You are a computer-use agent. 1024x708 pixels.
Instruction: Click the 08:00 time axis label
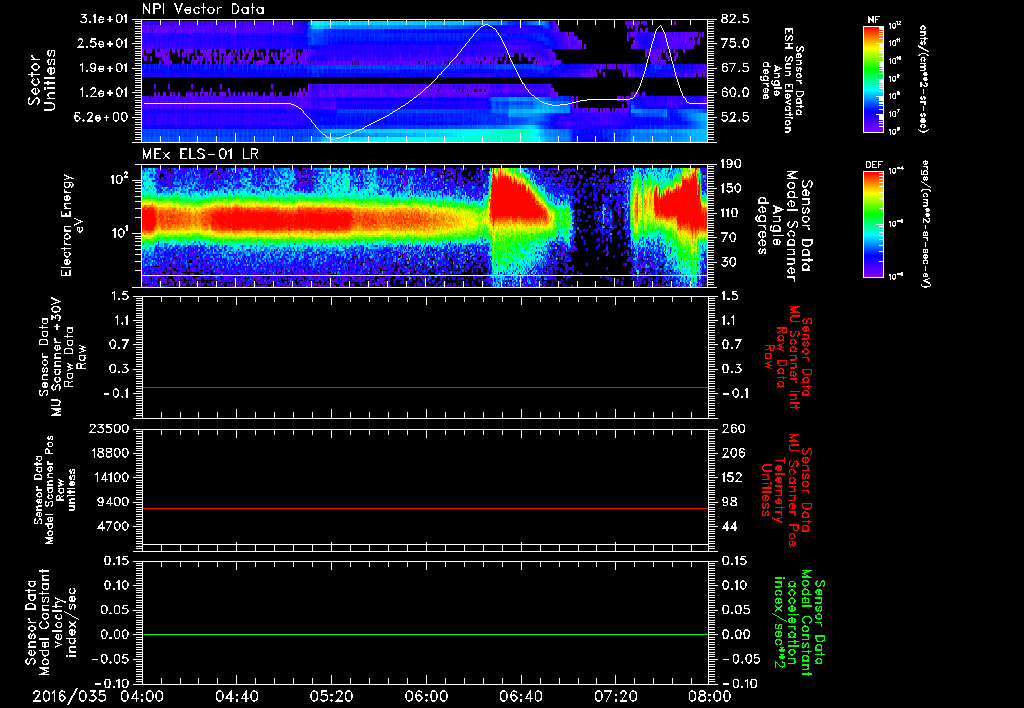710,697
